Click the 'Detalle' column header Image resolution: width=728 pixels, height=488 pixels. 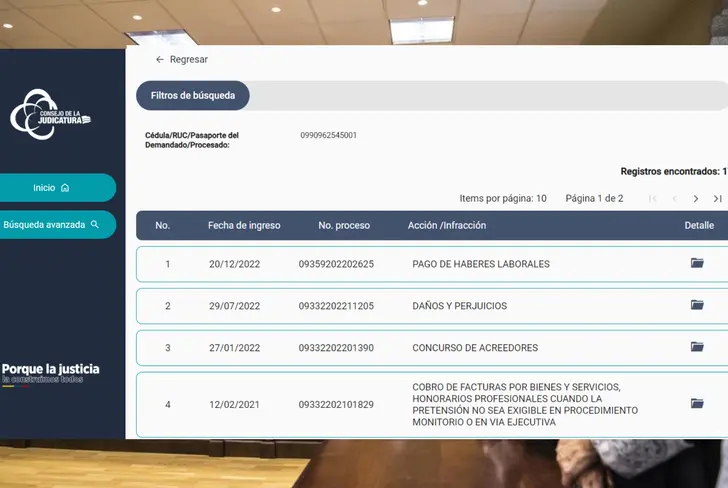[x=699, y=226]
